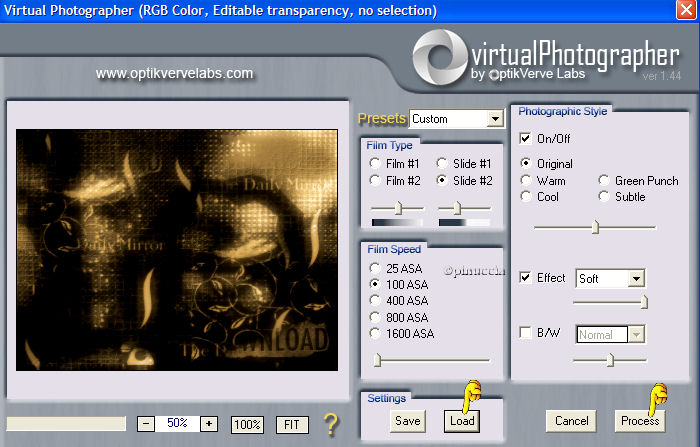The width and height of the screenshot is (700, 447).
Task: Click the yellow question mark help icon
Action: (x=331, y=424)
